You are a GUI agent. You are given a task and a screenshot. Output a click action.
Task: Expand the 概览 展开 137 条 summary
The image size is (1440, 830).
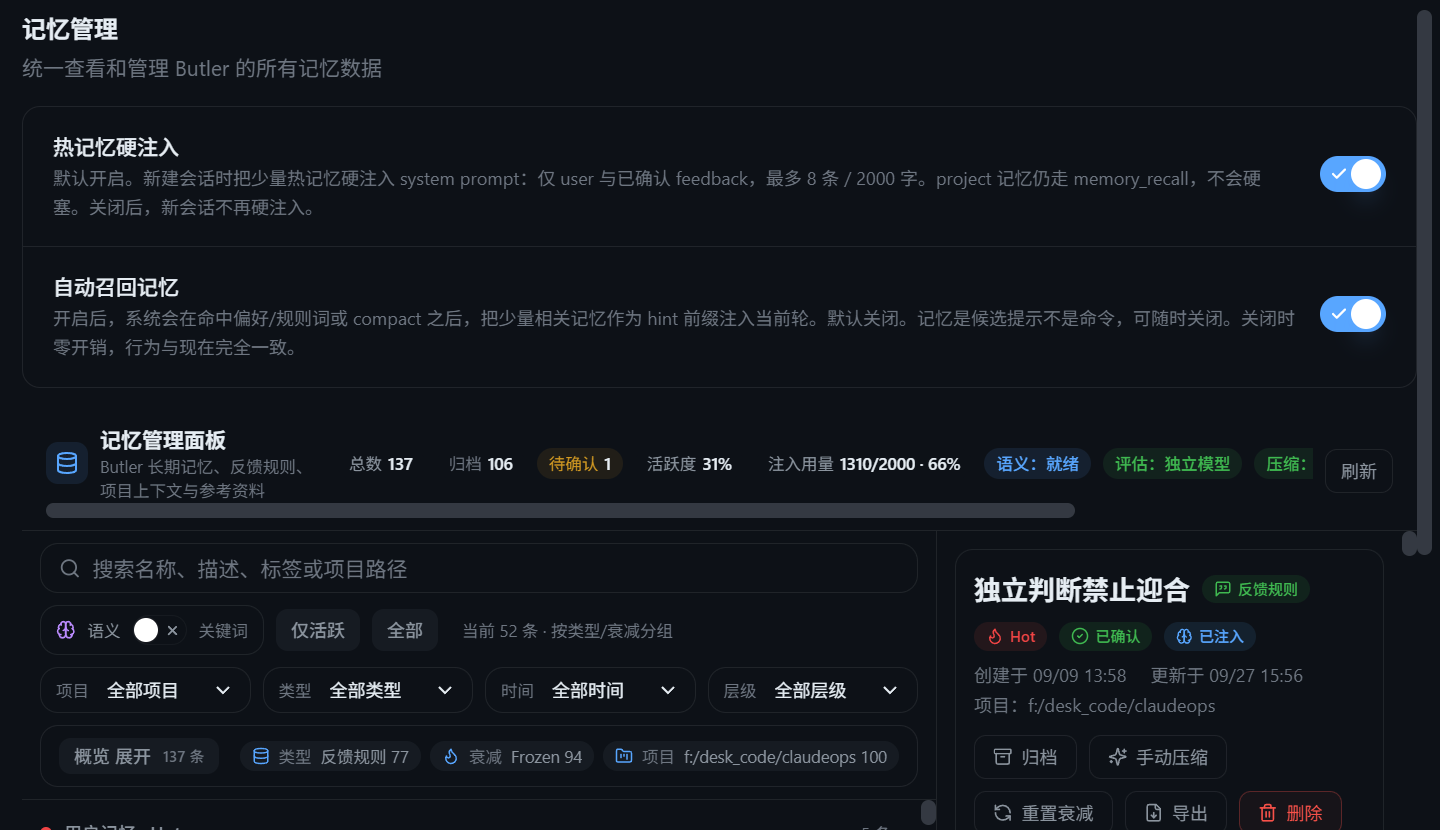coord(139,757)
